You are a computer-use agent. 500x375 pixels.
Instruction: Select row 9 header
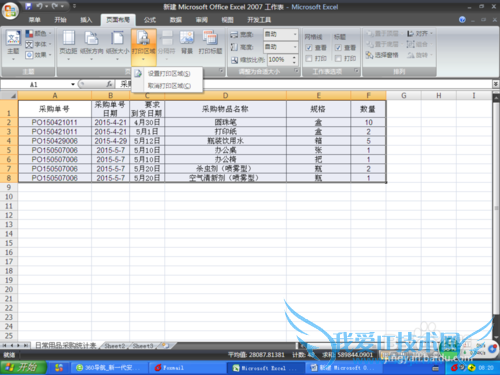[9, 187]
